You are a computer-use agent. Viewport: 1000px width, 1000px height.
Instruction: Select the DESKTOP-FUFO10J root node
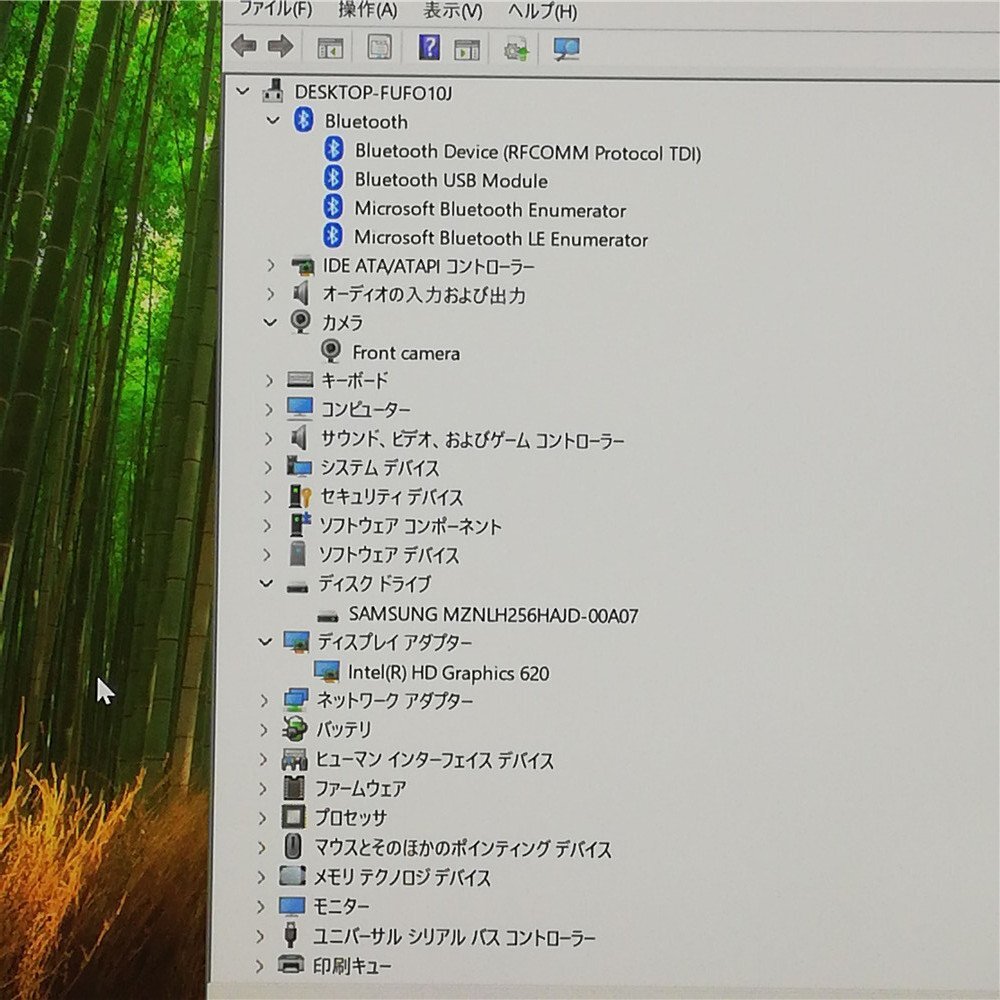(372, 91)
